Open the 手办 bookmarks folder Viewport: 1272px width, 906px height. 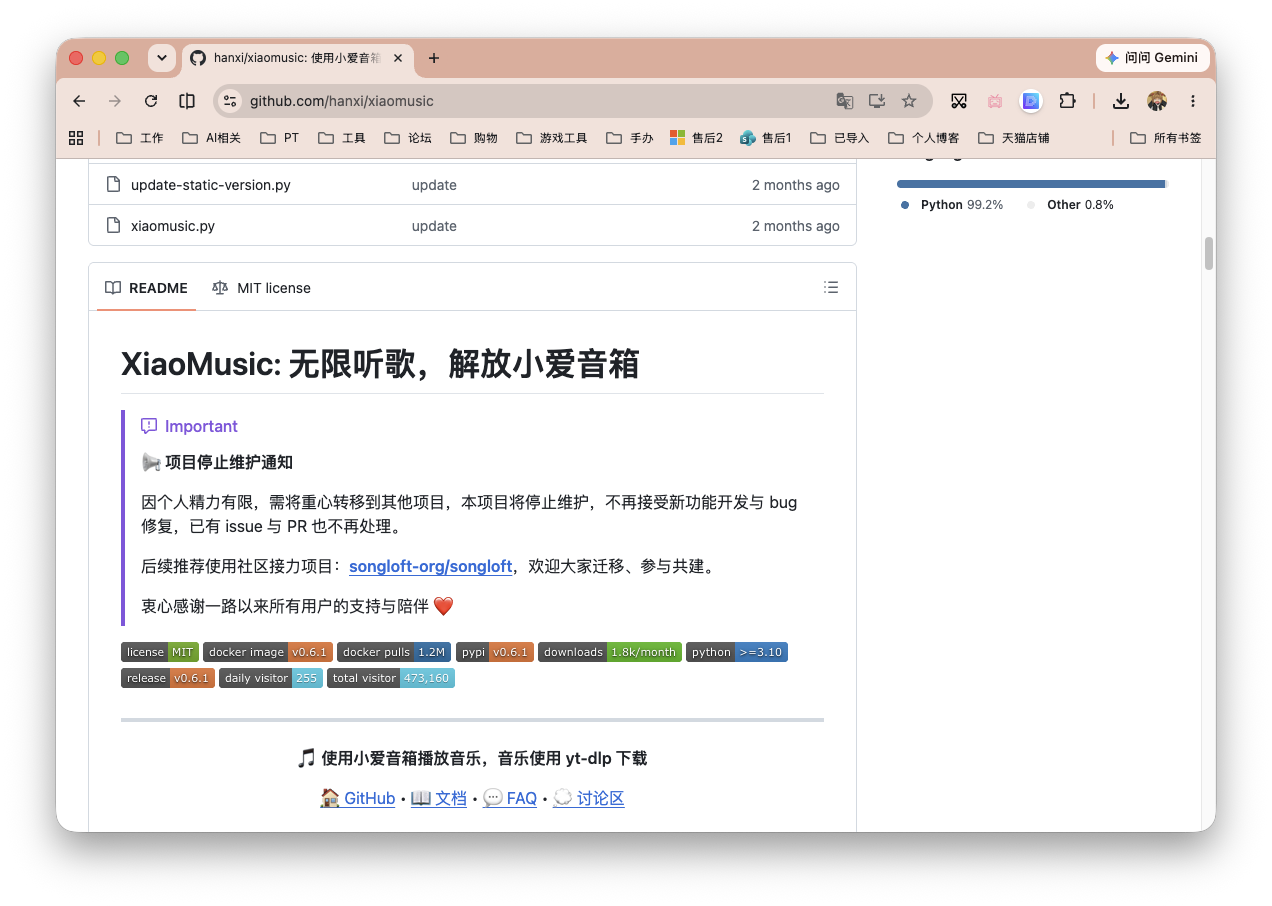click(x=630, y=138)
